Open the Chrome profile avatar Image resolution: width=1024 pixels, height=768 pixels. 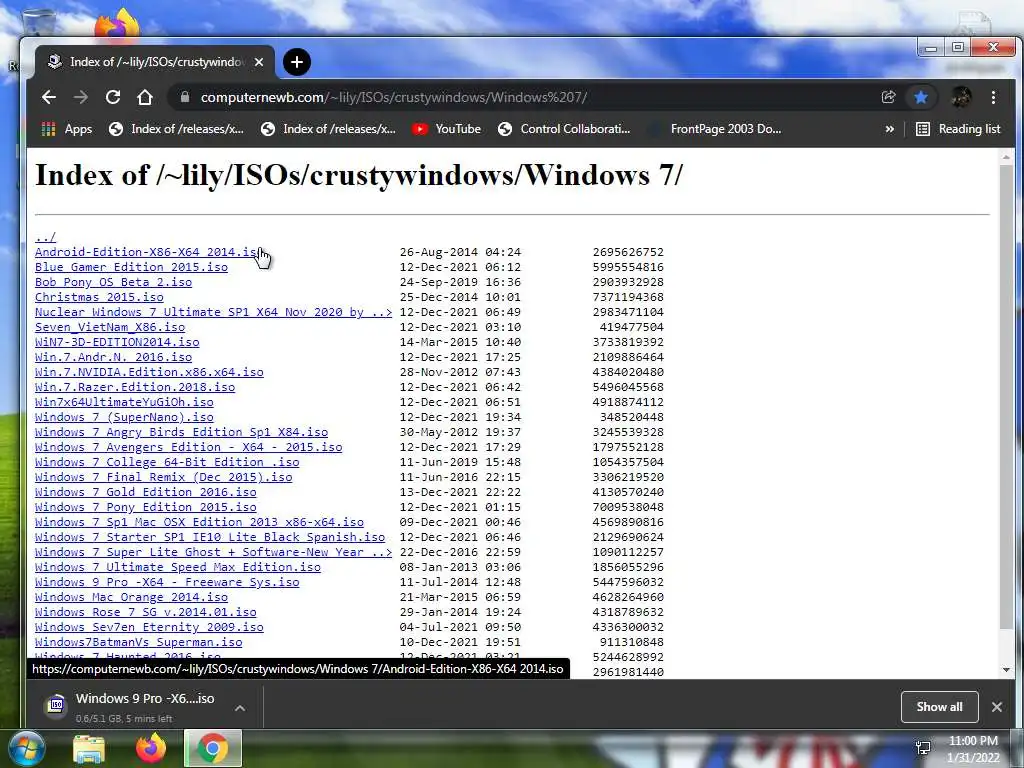(x=961, y=97)
